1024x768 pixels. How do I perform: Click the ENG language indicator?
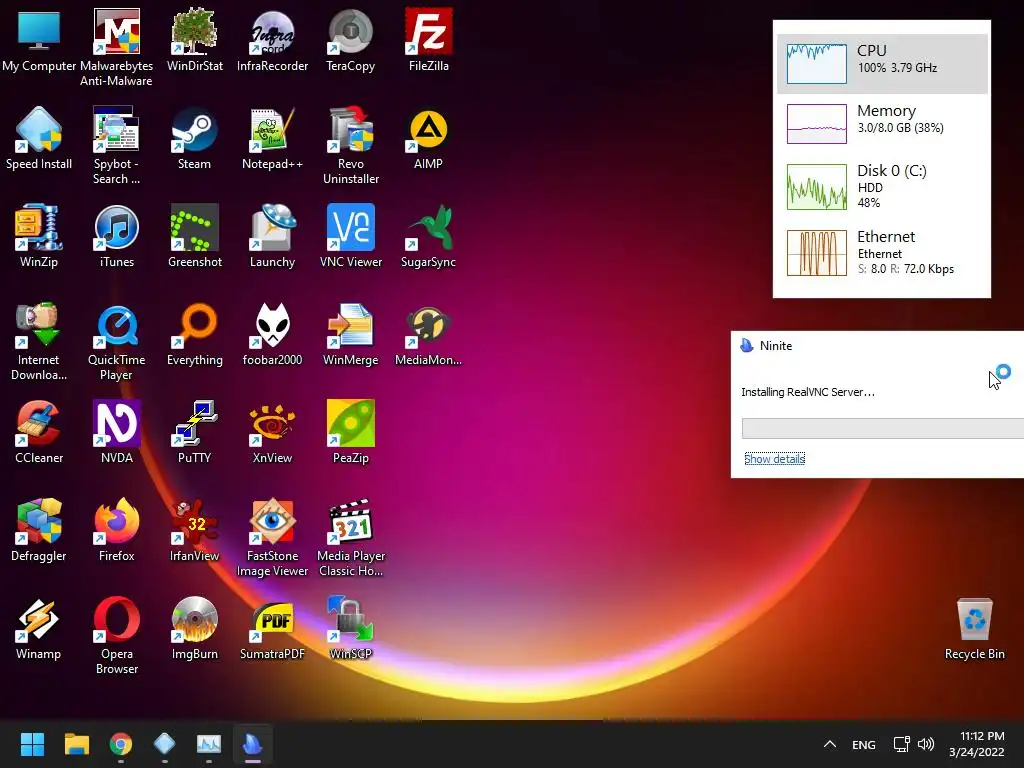click(863, 744)
